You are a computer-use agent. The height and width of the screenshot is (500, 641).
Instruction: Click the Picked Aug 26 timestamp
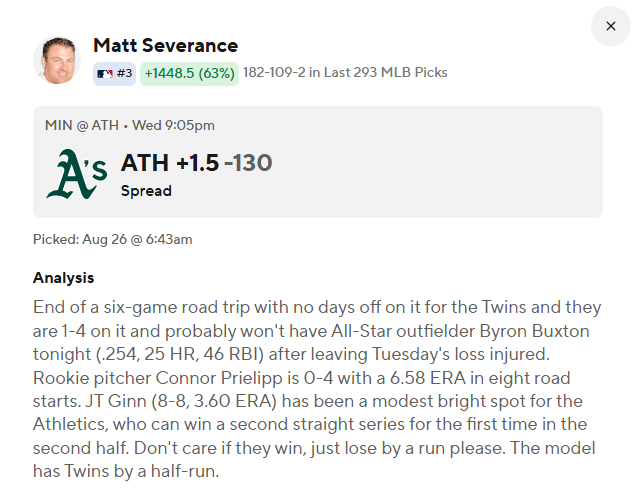[x=112, y=239]
